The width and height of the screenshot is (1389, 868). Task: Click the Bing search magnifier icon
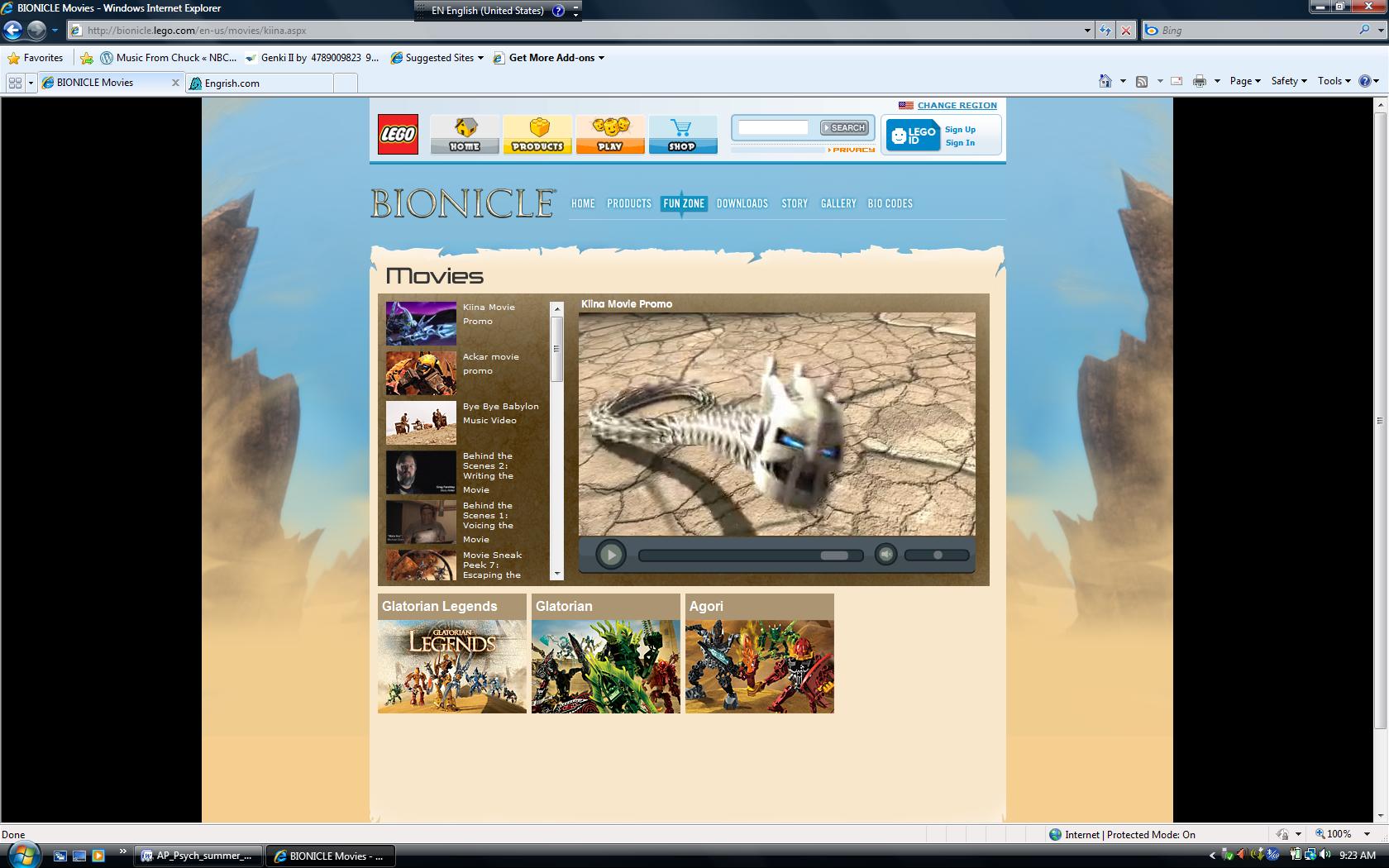pos(1364,30)
